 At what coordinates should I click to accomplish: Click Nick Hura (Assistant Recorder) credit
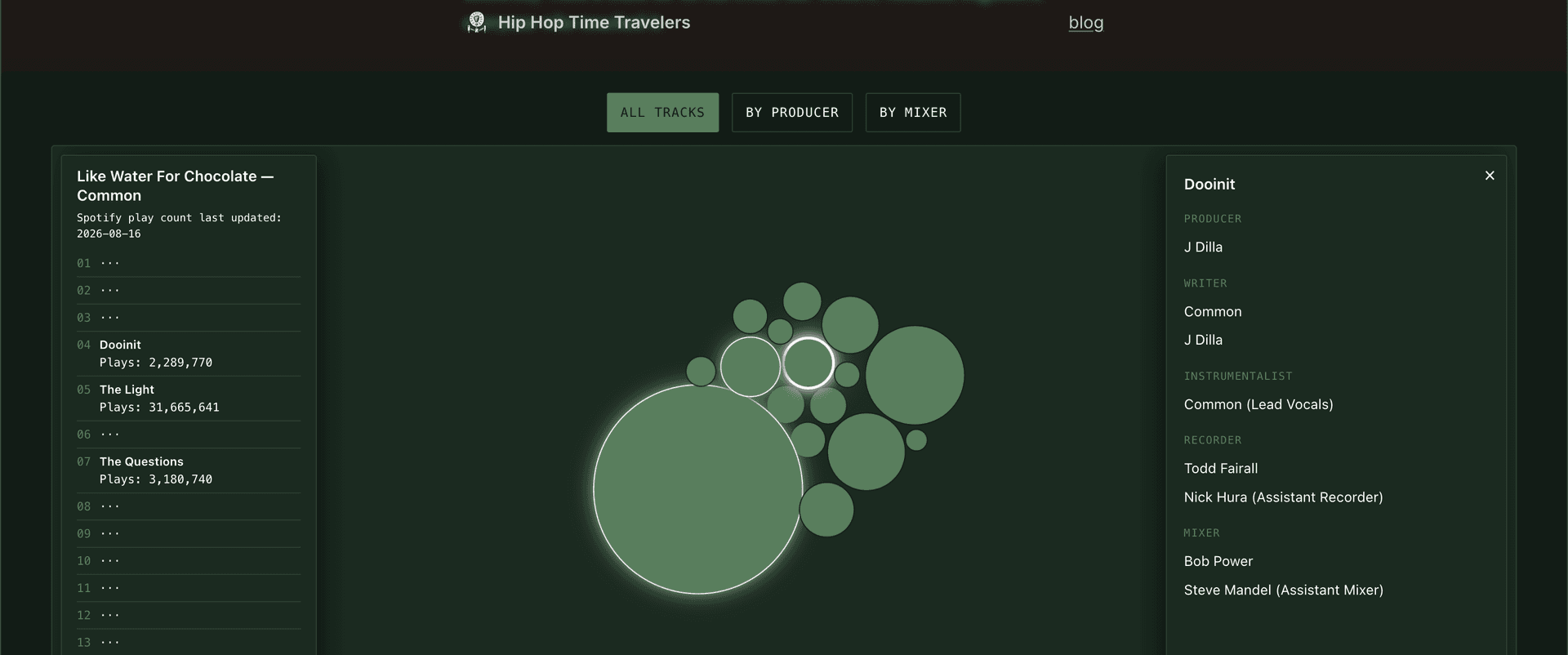point(1283,497)
